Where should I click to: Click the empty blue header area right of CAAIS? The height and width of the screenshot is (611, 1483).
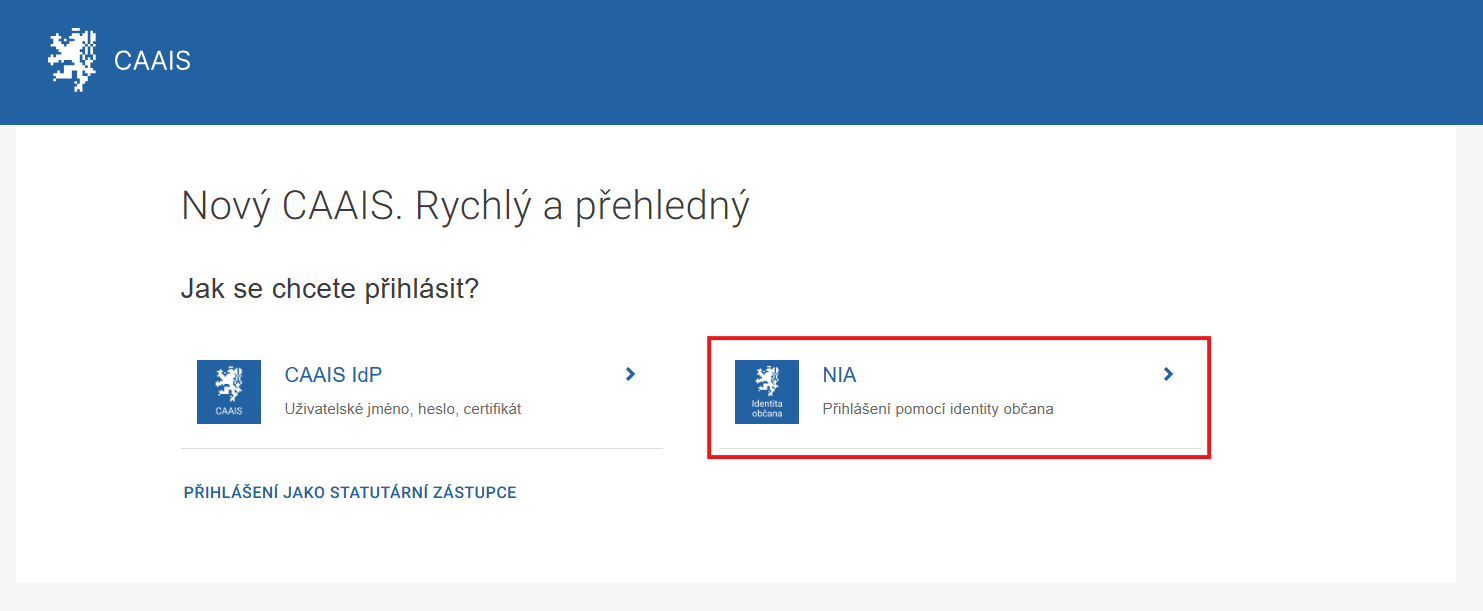point(800,61)
